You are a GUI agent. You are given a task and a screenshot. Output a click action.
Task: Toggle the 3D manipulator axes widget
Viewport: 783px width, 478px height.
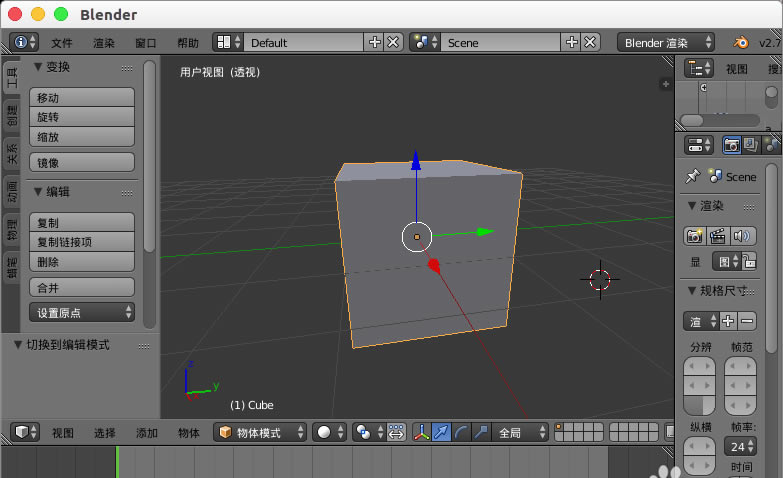421,433
